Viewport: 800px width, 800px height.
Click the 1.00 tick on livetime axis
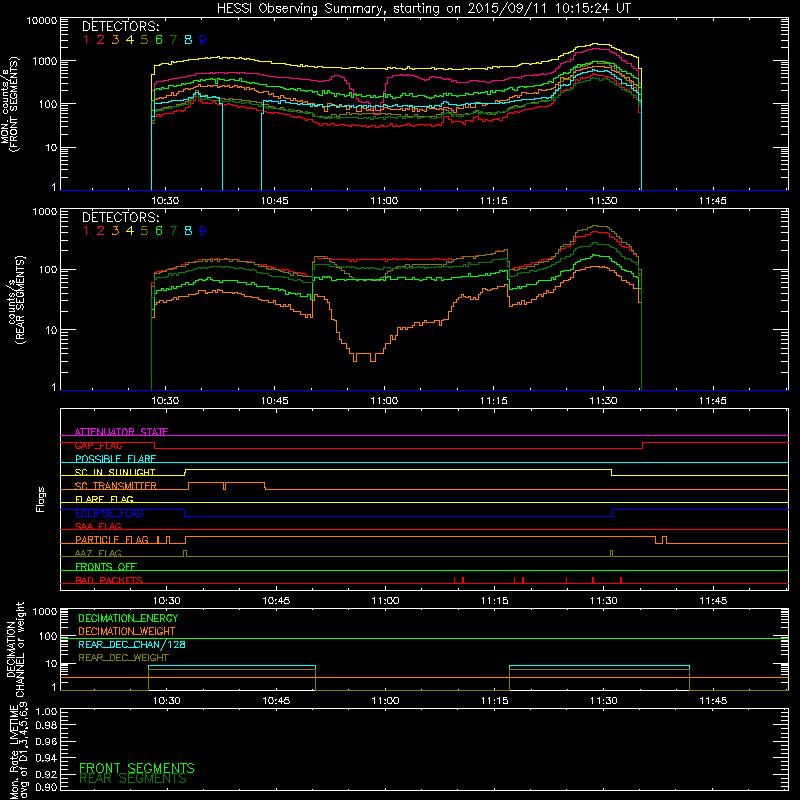tap(46, 712)
